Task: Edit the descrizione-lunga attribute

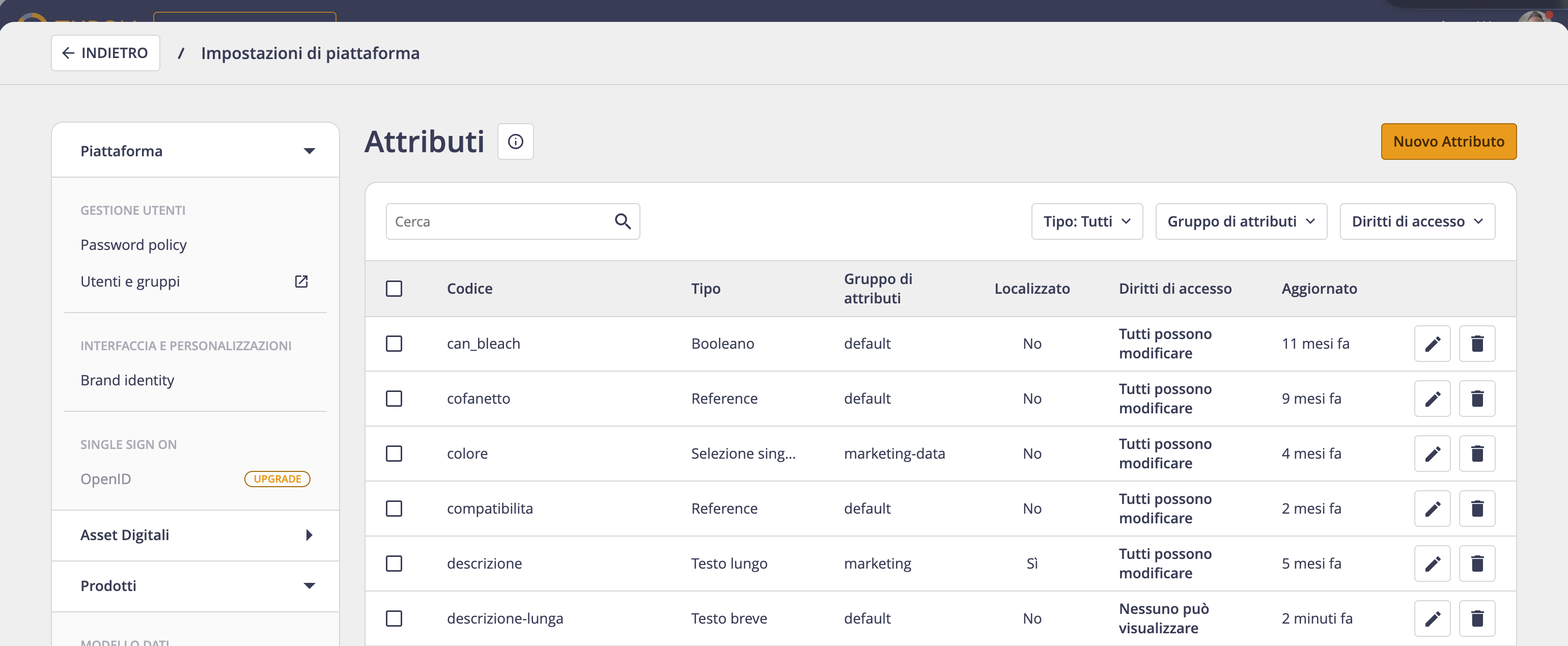Action: click(x=1432, y=619)
